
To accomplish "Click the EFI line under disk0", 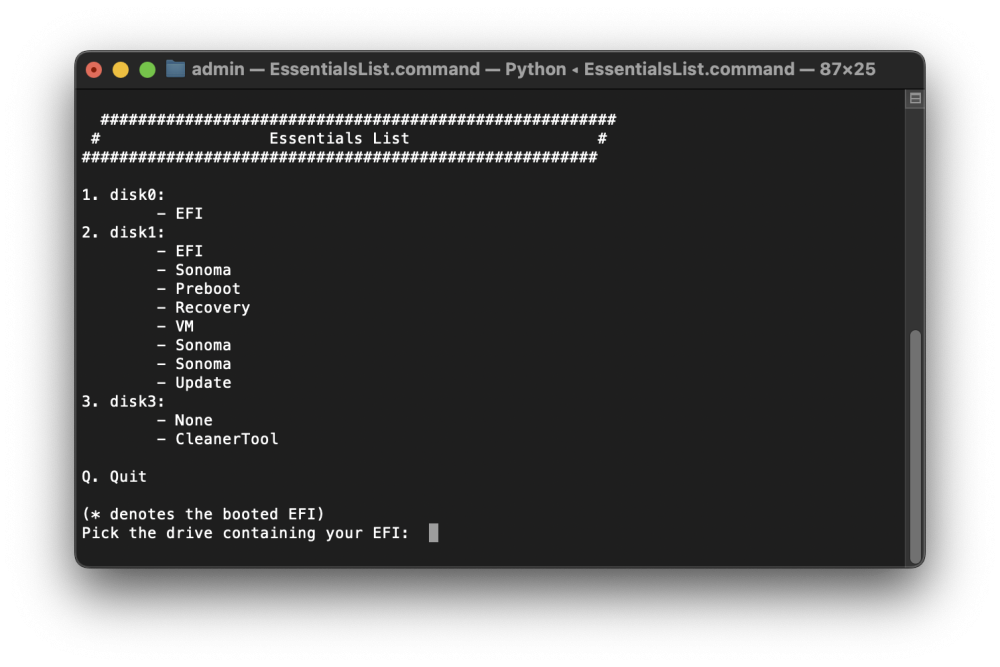I will [x=180, y=214].
